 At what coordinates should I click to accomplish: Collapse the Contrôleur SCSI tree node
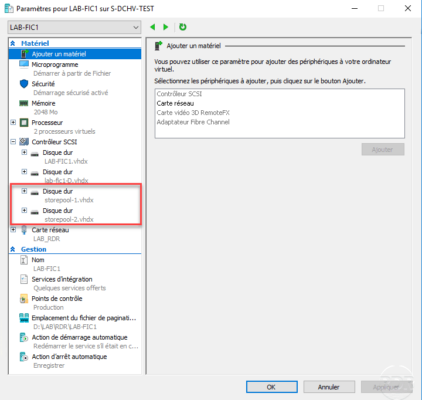click(x=13, y=142)
